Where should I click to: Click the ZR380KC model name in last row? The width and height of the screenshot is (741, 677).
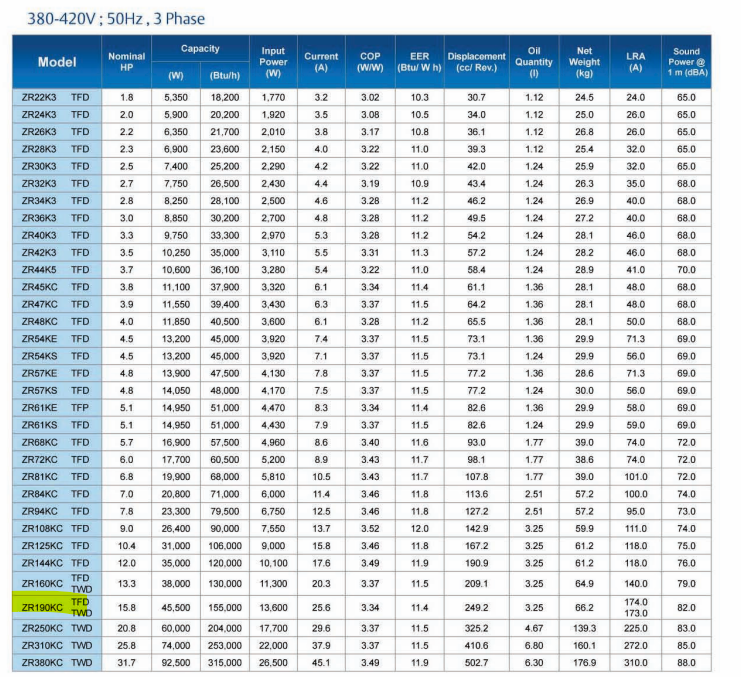coord(42,662)
